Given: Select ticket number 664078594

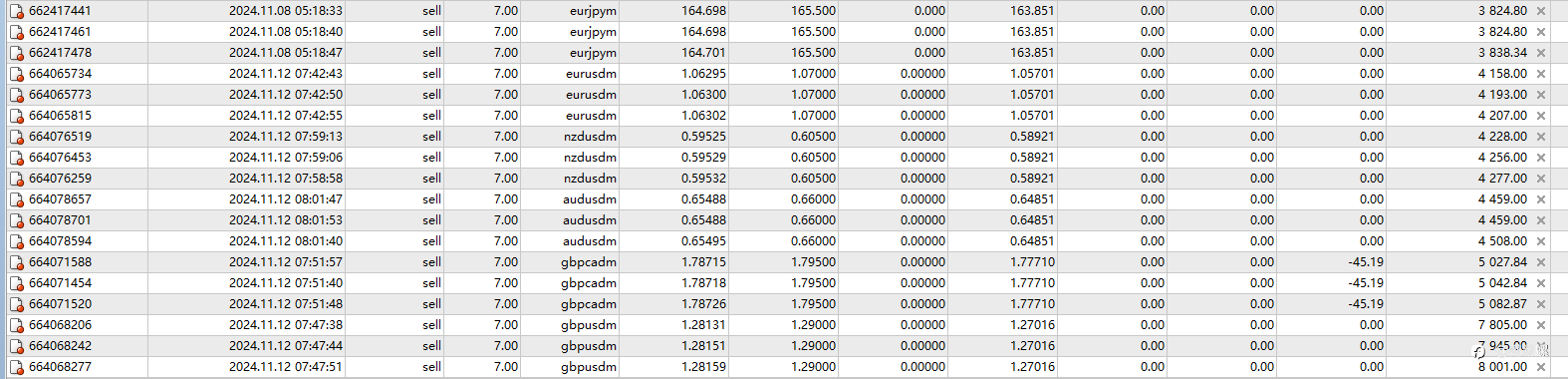Looking at the screenshot, I should pyautogui.click(x=60, y=241).
